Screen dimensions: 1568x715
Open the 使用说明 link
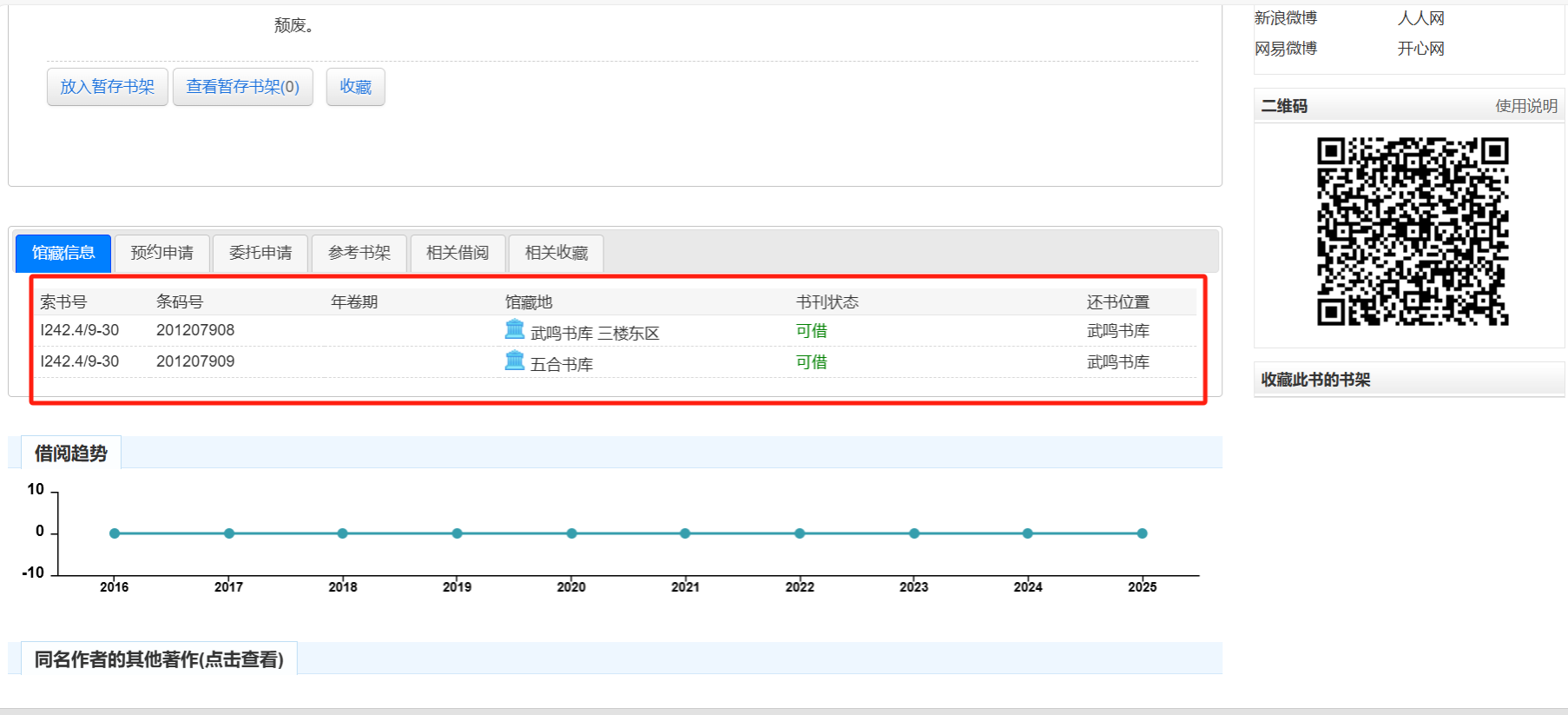pos(1525,106)
